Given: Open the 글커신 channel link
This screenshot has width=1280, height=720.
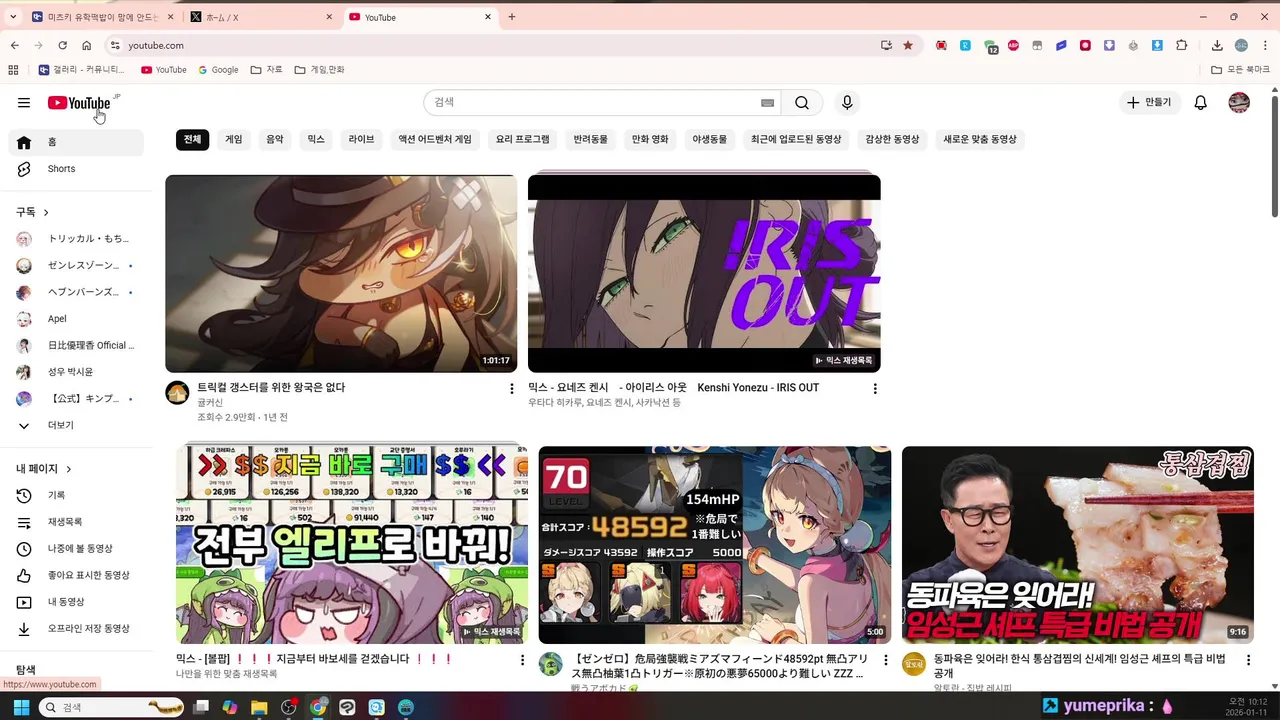Looking at the screenshot, I should pos(210,402).
